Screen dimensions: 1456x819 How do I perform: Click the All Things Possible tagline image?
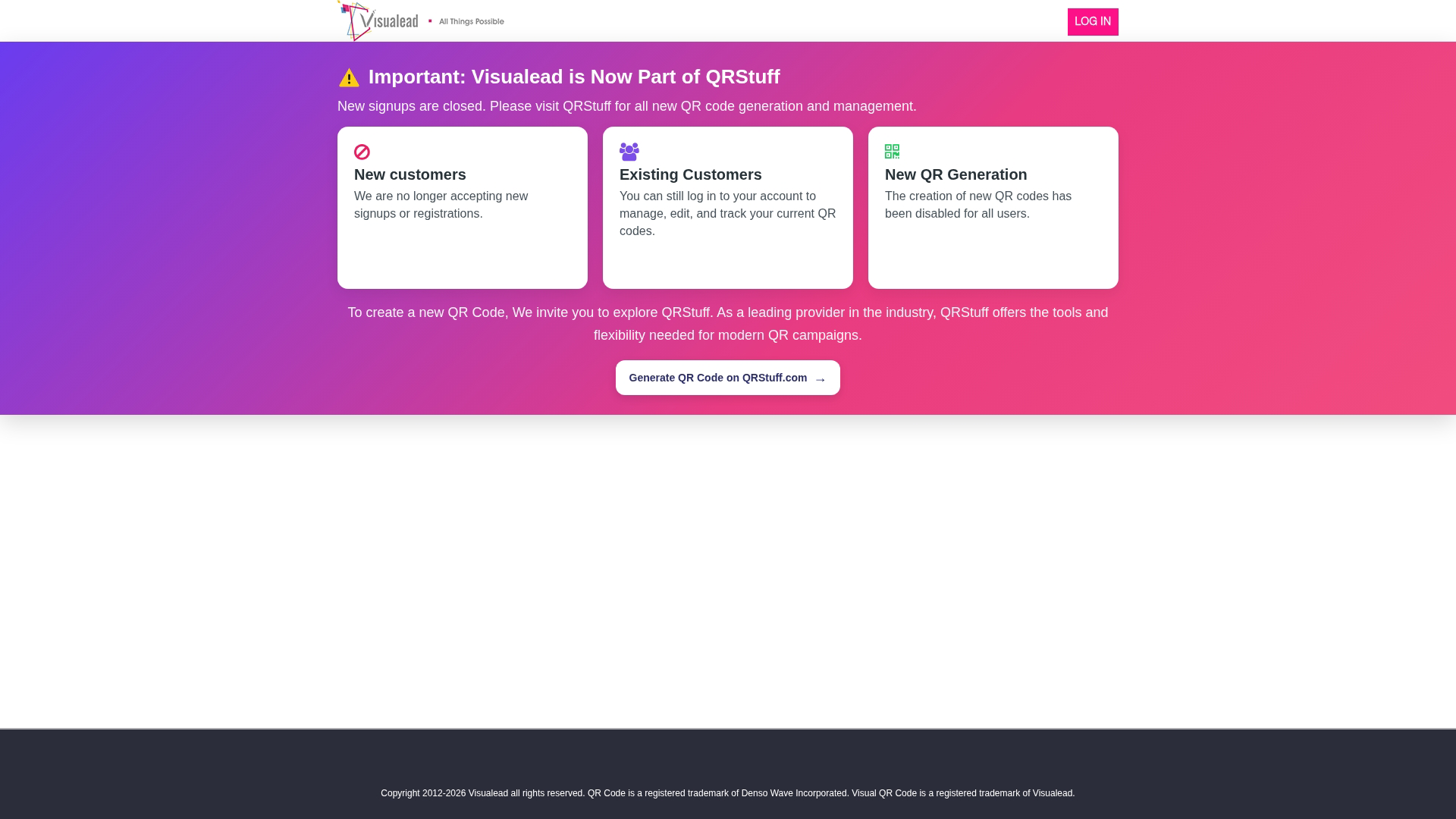(x=466, y=21)
